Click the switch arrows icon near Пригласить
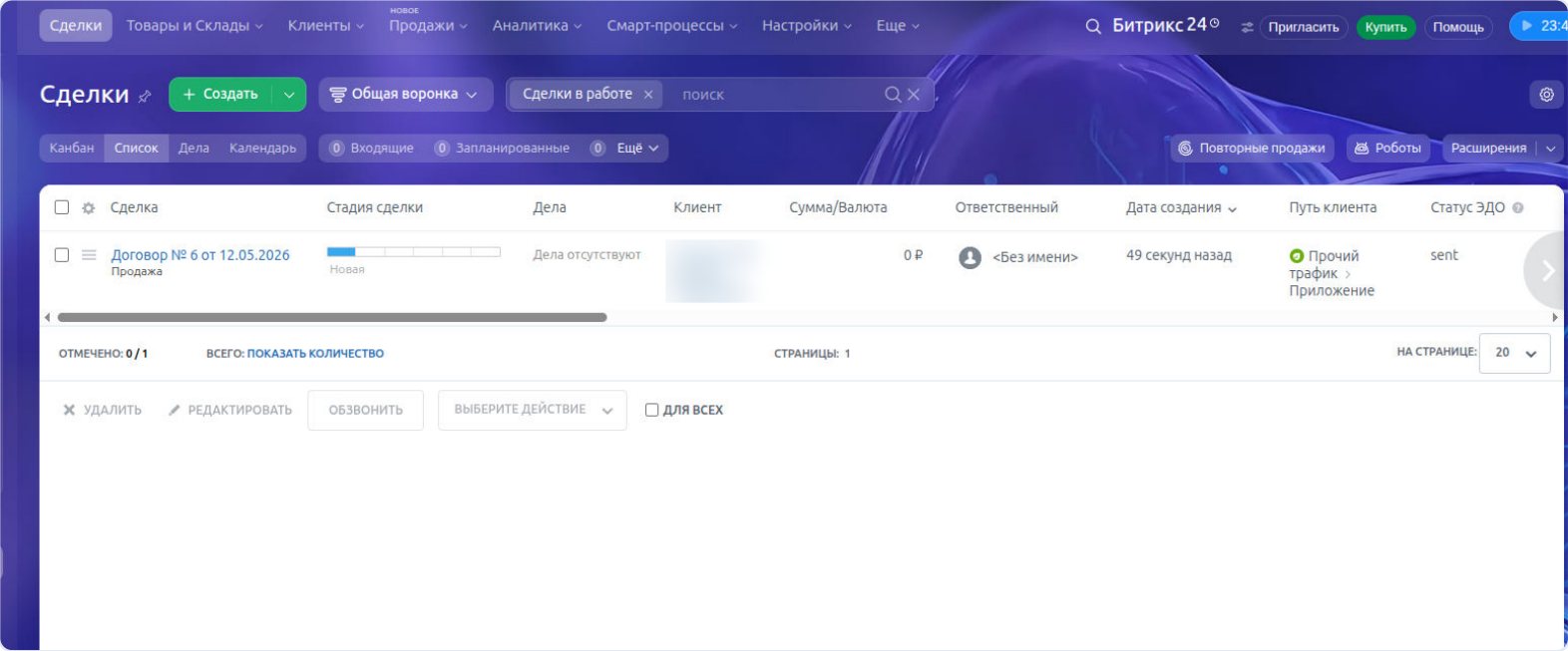 (1247, 27)
